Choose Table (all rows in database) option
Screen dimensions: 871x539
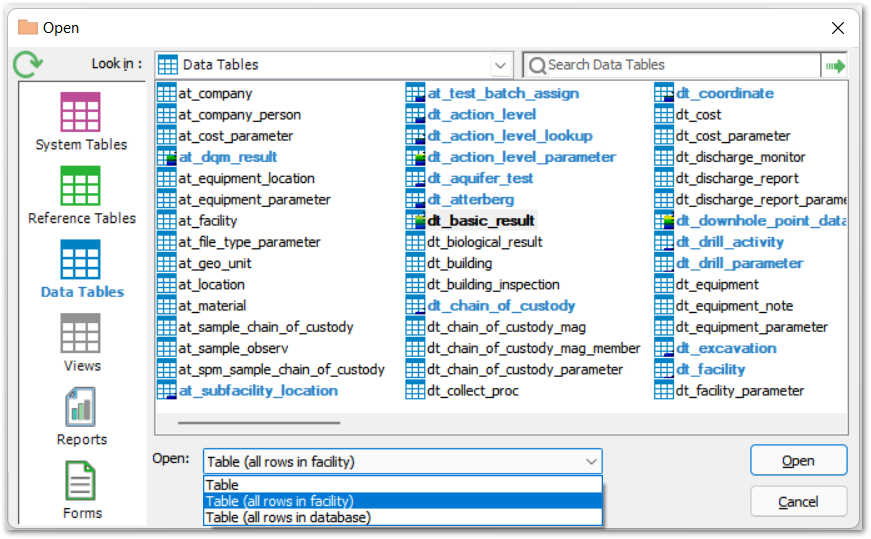[x=403, y=517]
